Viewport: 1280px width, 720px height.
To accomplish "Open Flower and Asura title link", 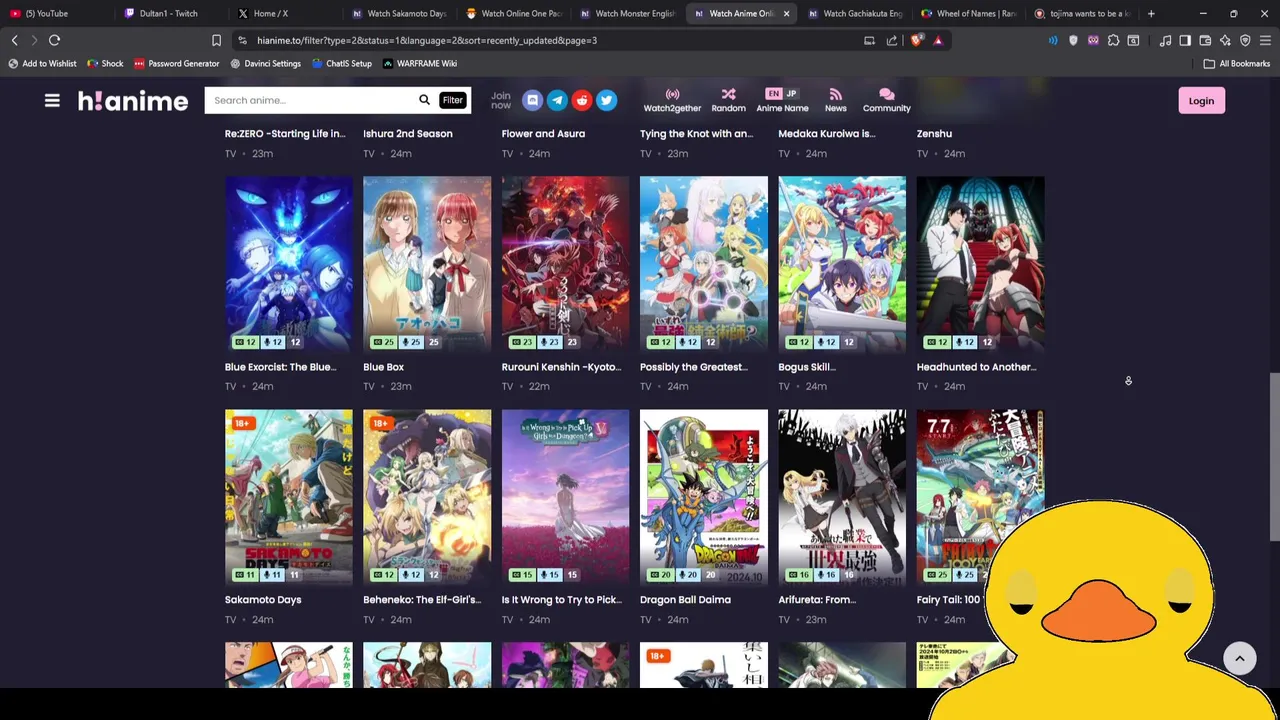I will click(543, 134).
